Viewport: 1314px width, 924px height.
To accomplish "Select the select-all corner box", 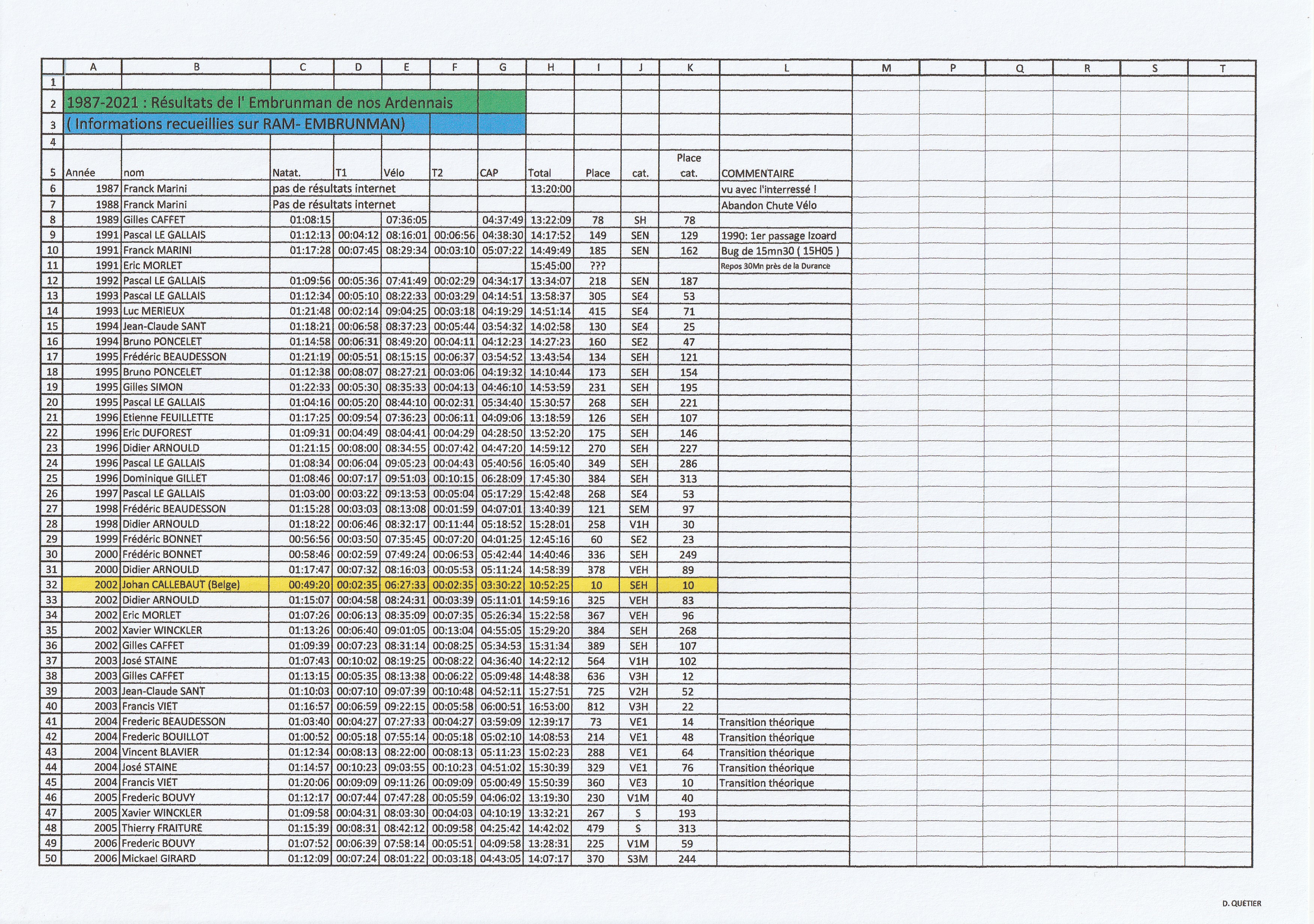I will pyautogui.click(x=52, y=66).
